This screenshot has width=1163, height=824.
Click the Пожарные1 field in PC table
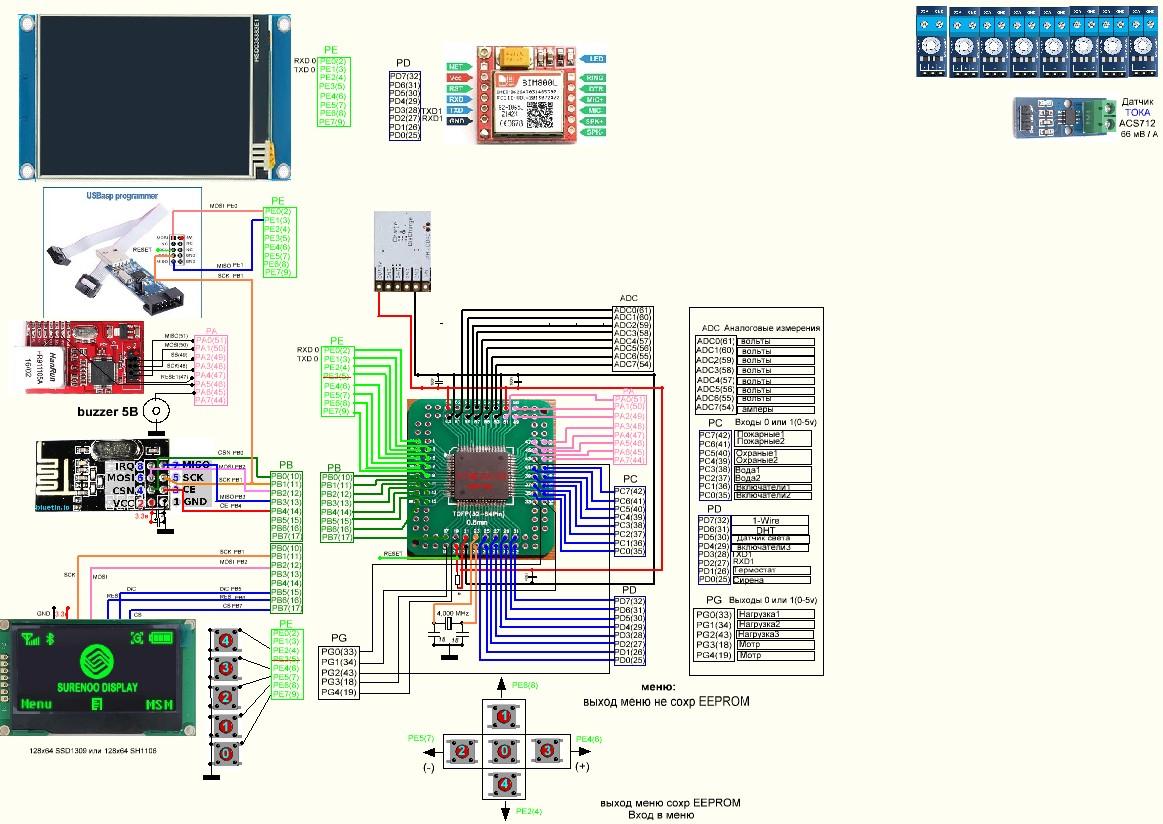click(775, 434)
